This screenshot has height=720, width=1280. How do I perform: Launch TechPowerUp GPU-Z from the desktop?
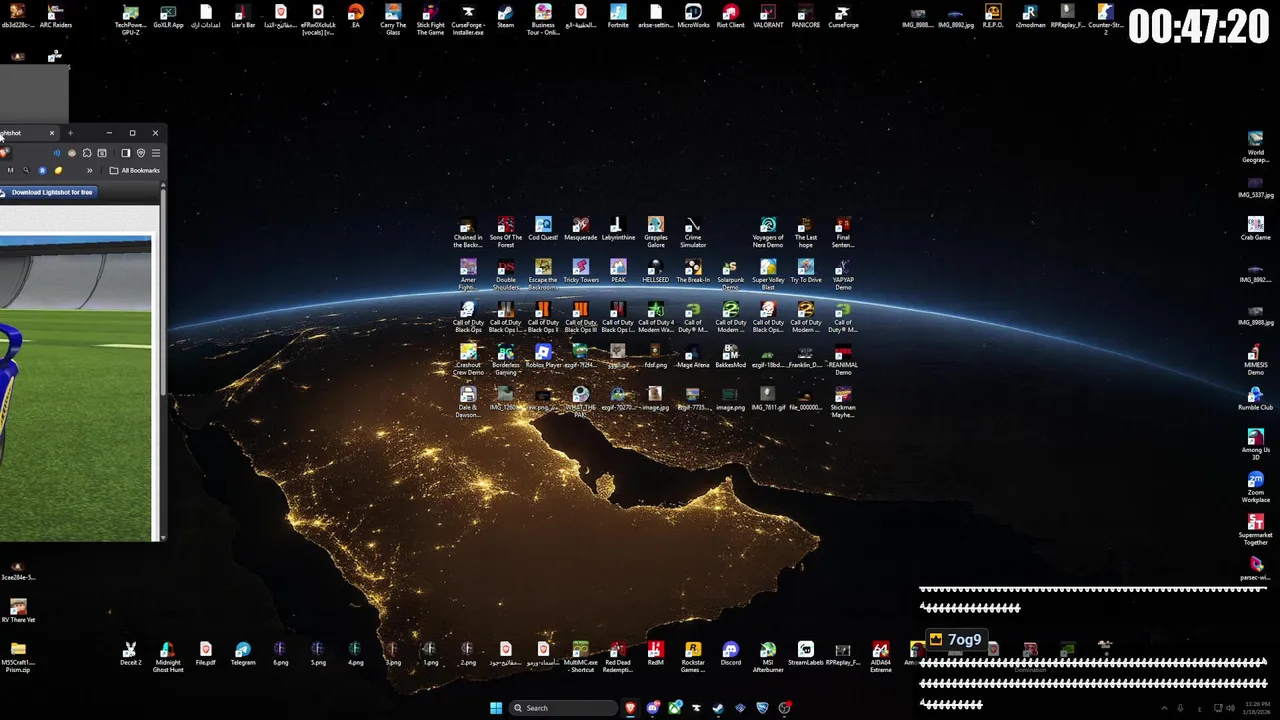[x=130, y=19]
